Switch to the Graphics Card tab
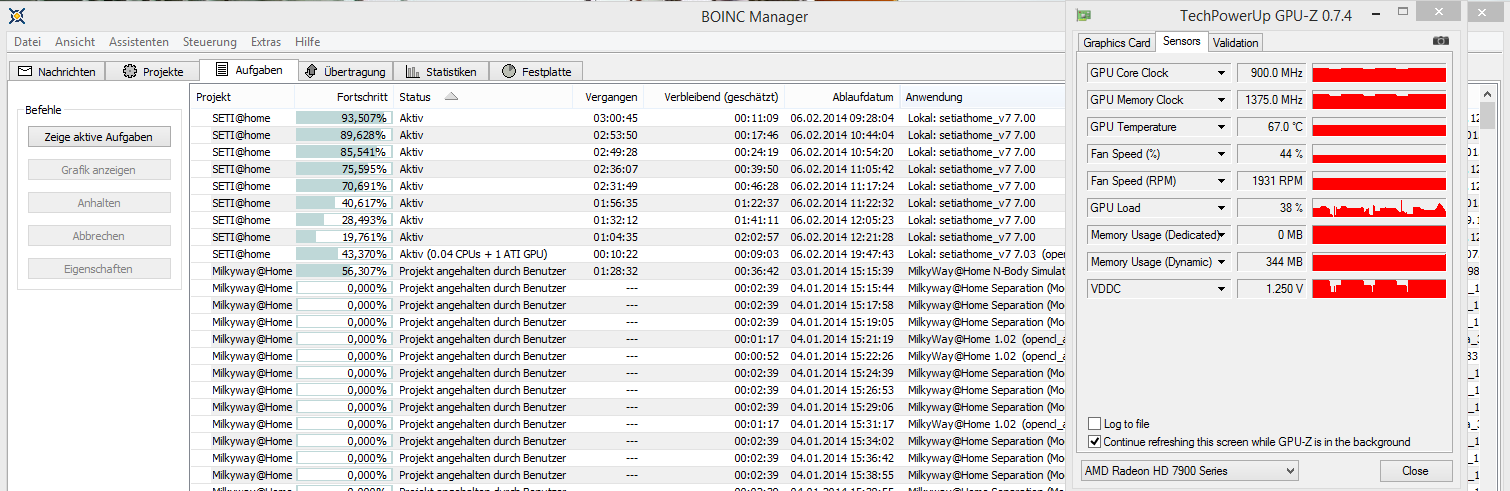This screenshot has height=491, width=1510. (1117, 42)
